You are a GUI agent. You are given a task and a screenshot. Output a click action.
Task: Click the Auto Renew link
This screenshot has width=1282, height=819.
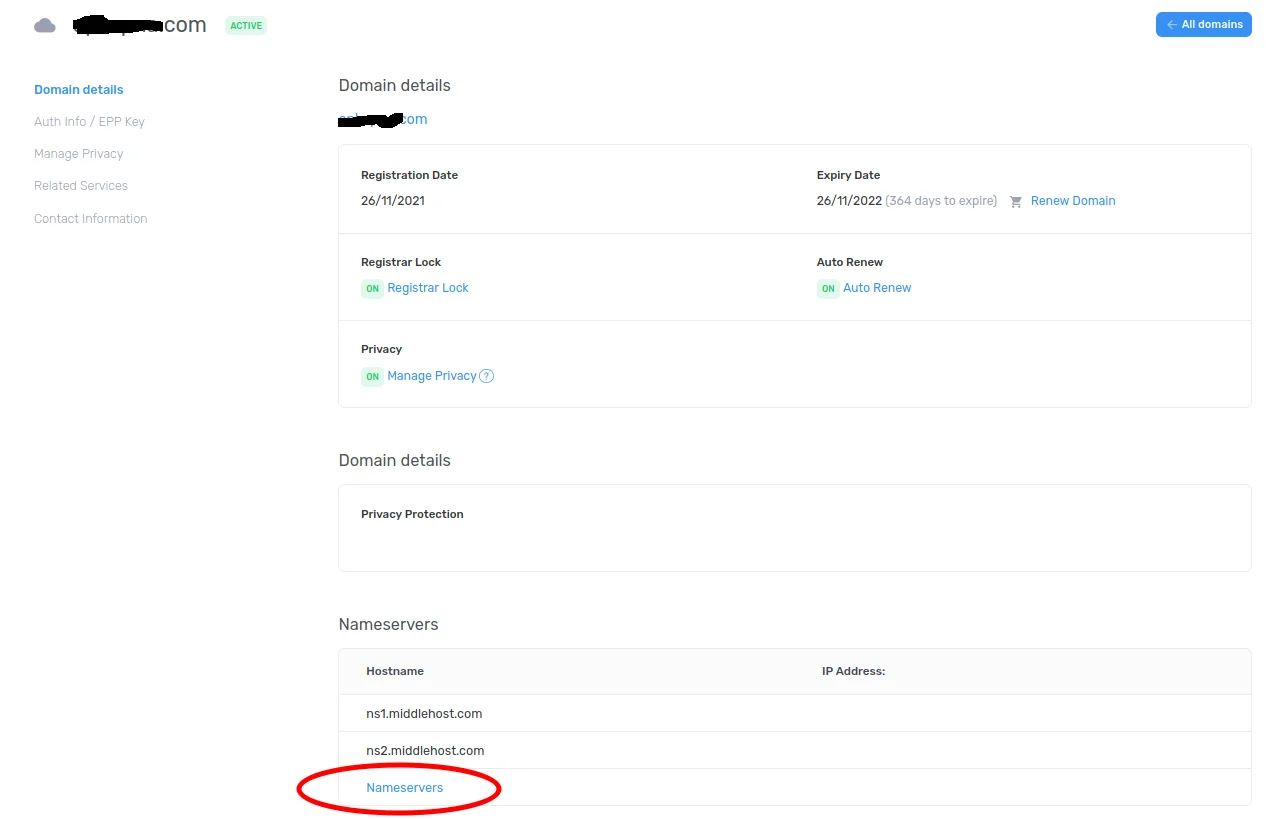click(877, 288)
